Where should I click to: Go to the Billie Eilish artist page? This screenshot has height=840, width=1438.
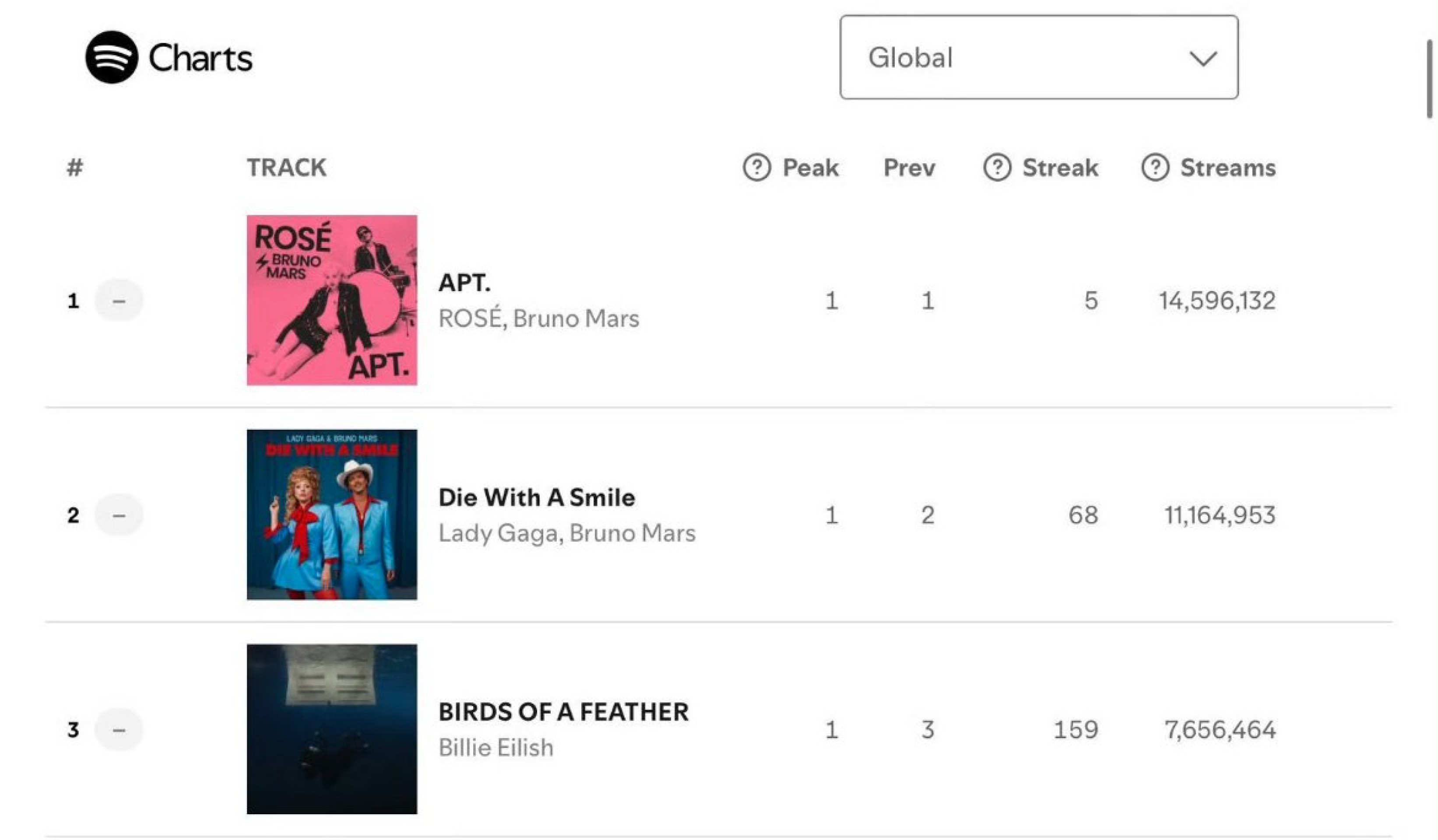point(496,748)
